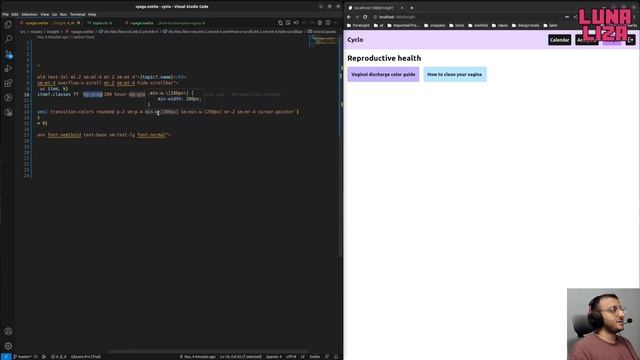The width and height of the screenshot is (640, 360).
Task: Click the Calendar button in Cyclo
Action: [560, 40]
